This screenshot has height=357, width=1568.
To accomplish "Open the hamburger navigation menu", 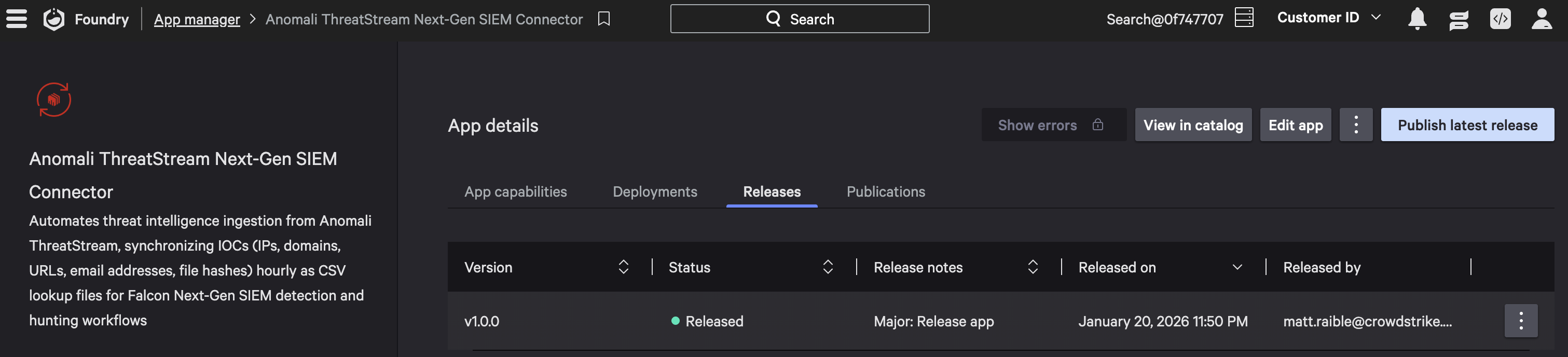I will click(x=17, y=19).
